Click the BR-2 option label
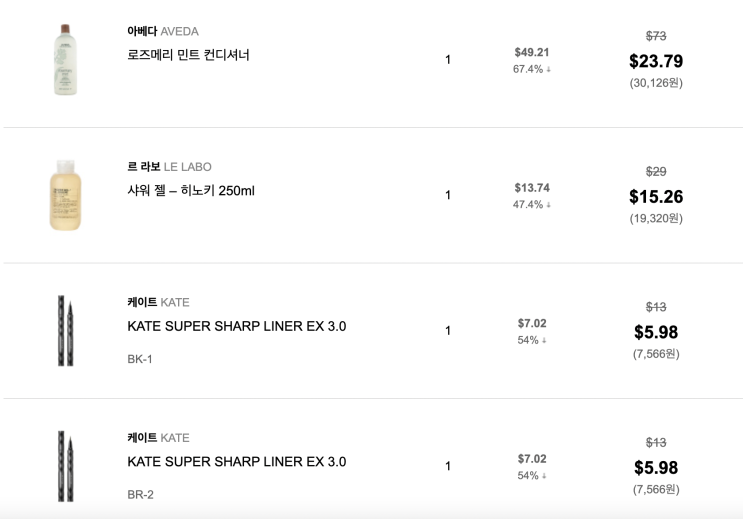 (x=140, y=494)
